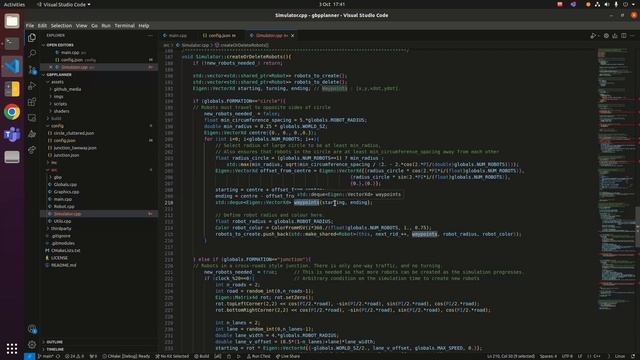Click the UTF-8 encoding indicator
640x360 pixels.
tap(567, 356)
